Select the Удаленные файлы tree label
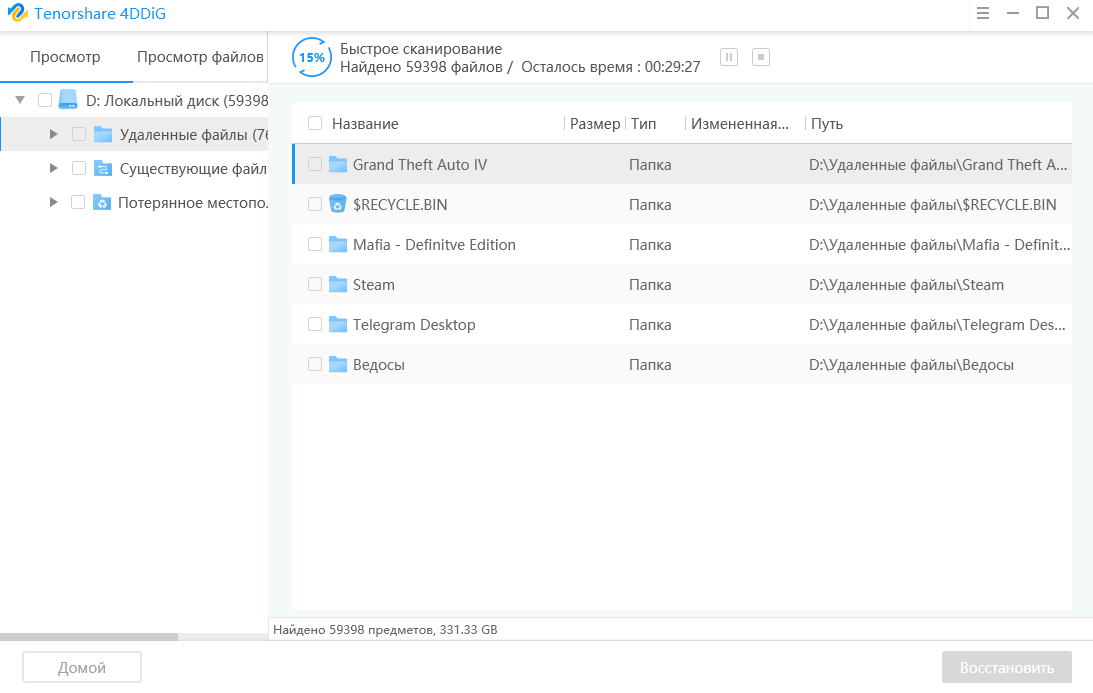Image resolution: width=1093 pixels, height=693 pixels. point(193,135)
